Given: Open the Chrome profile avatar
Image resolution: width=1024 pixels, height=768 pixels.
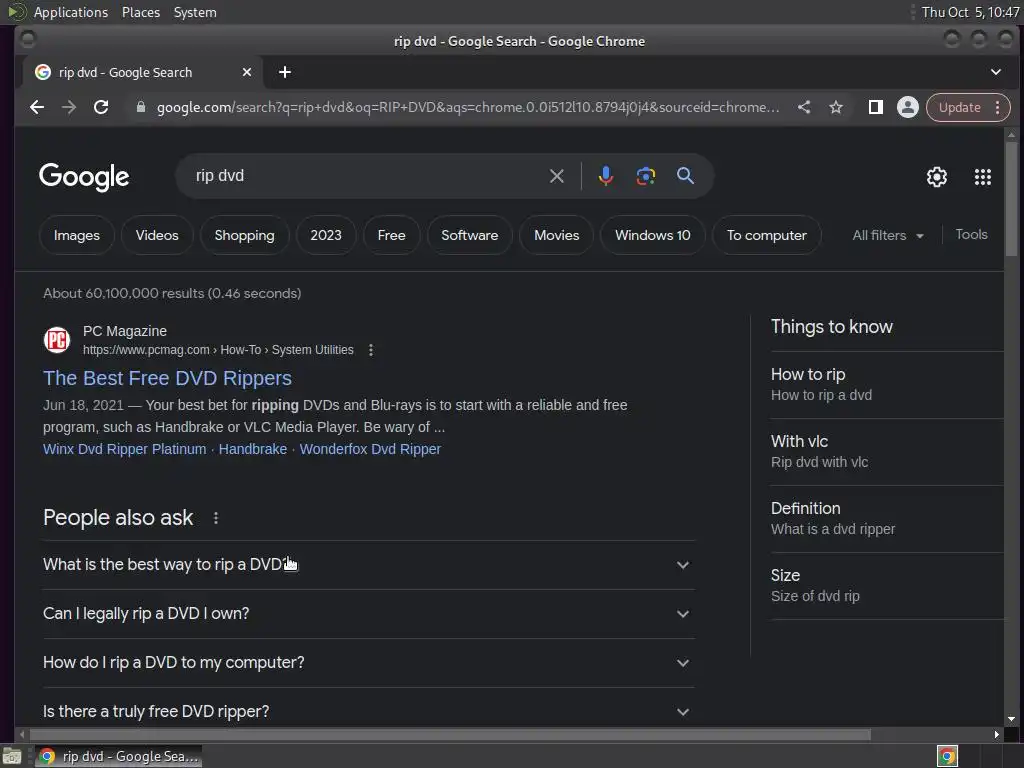Looking at the screenshot, I should (x=908, y=107).
